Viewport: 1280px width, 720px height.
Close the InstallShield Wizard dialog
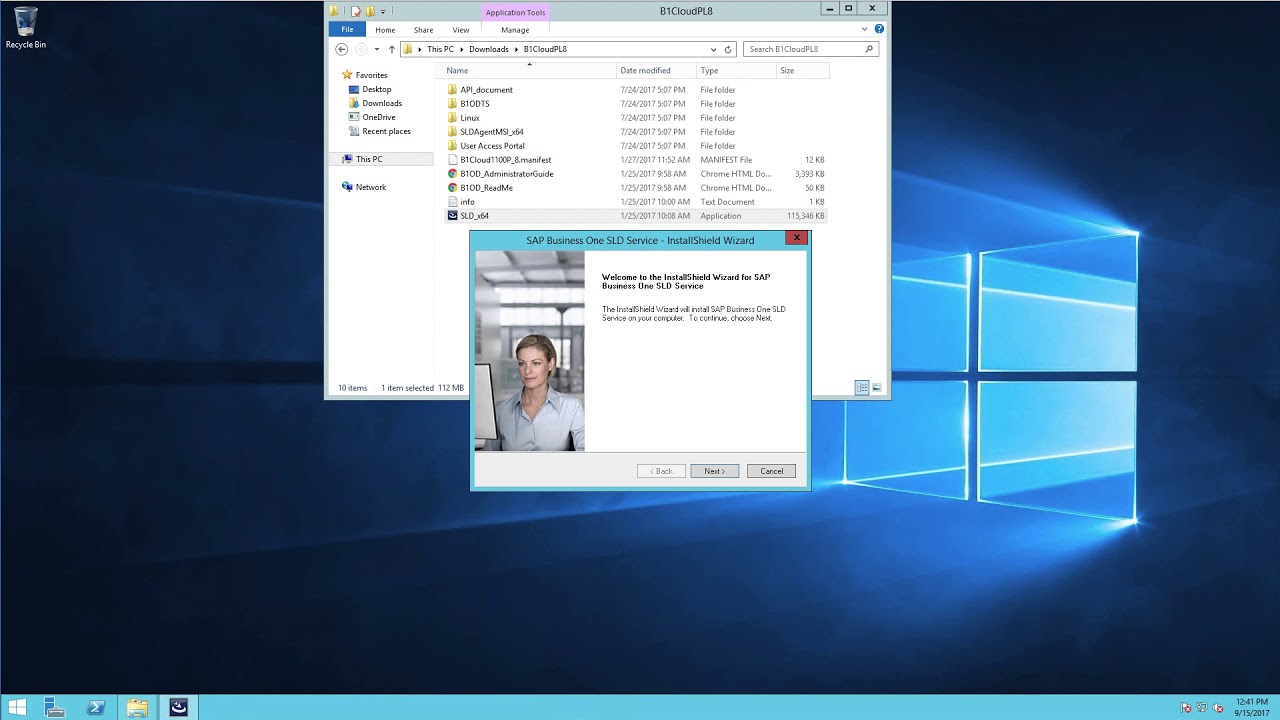[x=796, y=238]
